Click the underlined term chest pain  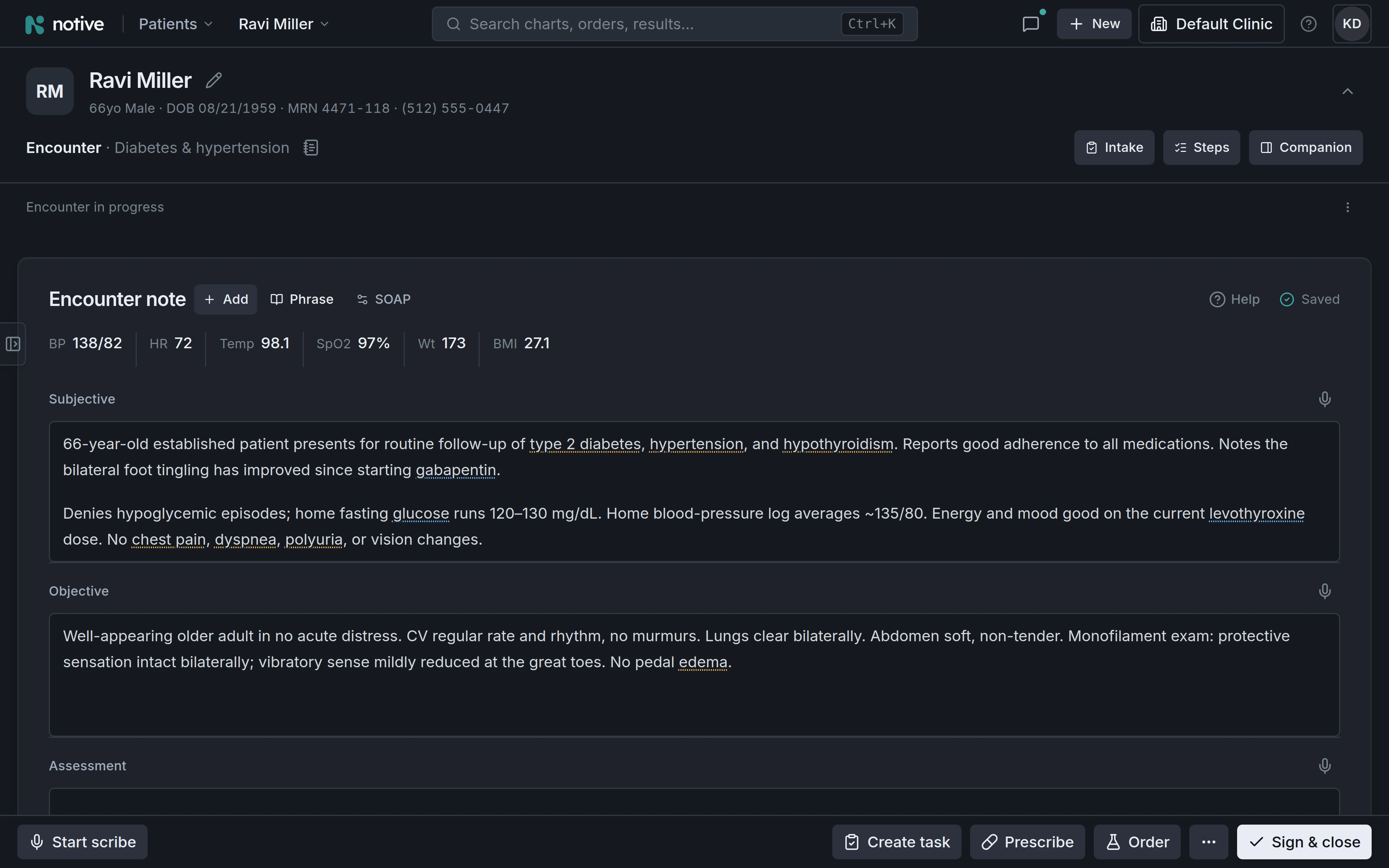click(x=168, y=540)
